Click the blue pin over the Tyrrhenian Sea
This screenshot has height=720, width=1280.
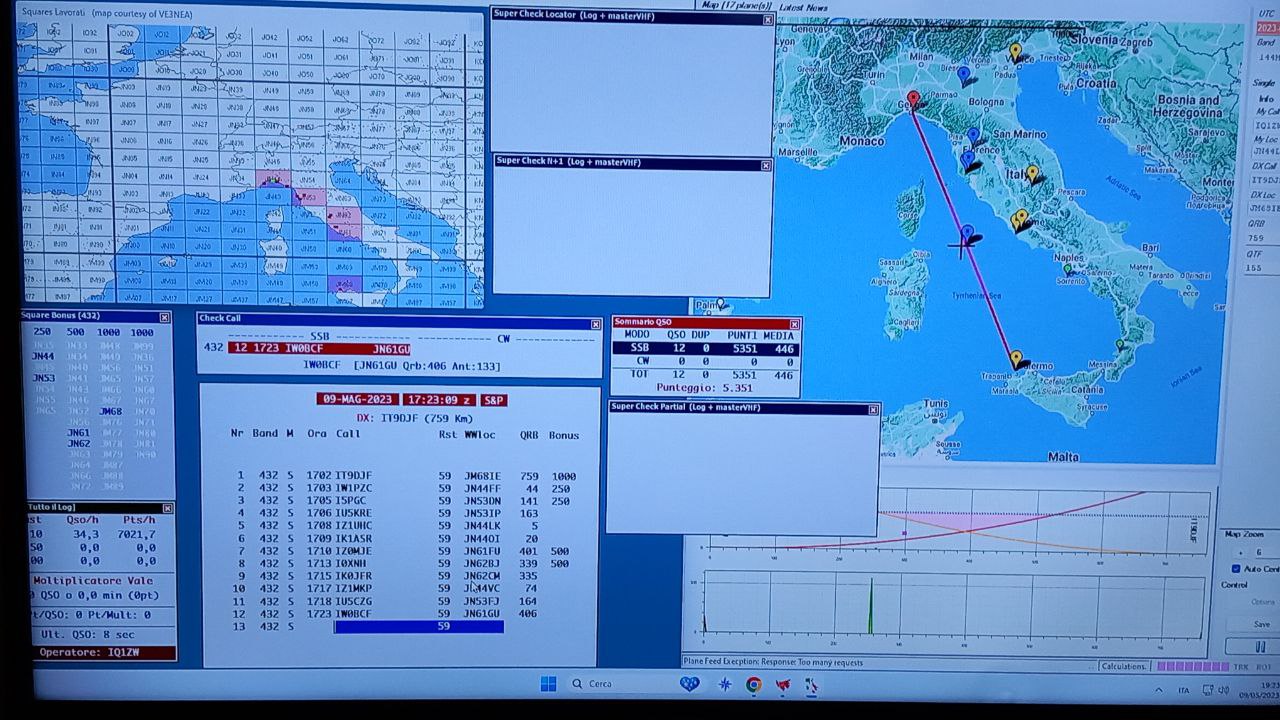(967, 235)
